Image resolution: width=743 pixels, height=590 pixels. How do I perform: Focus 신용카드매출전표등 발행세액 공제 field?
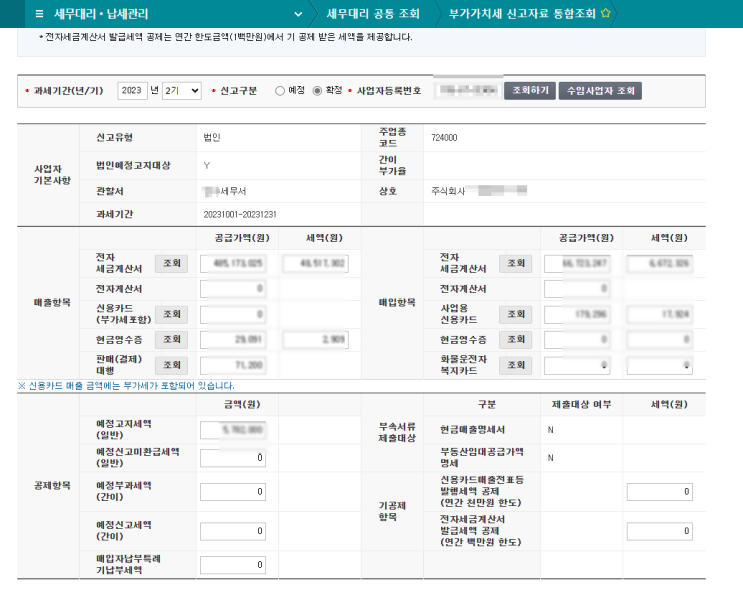pos(660,491)
